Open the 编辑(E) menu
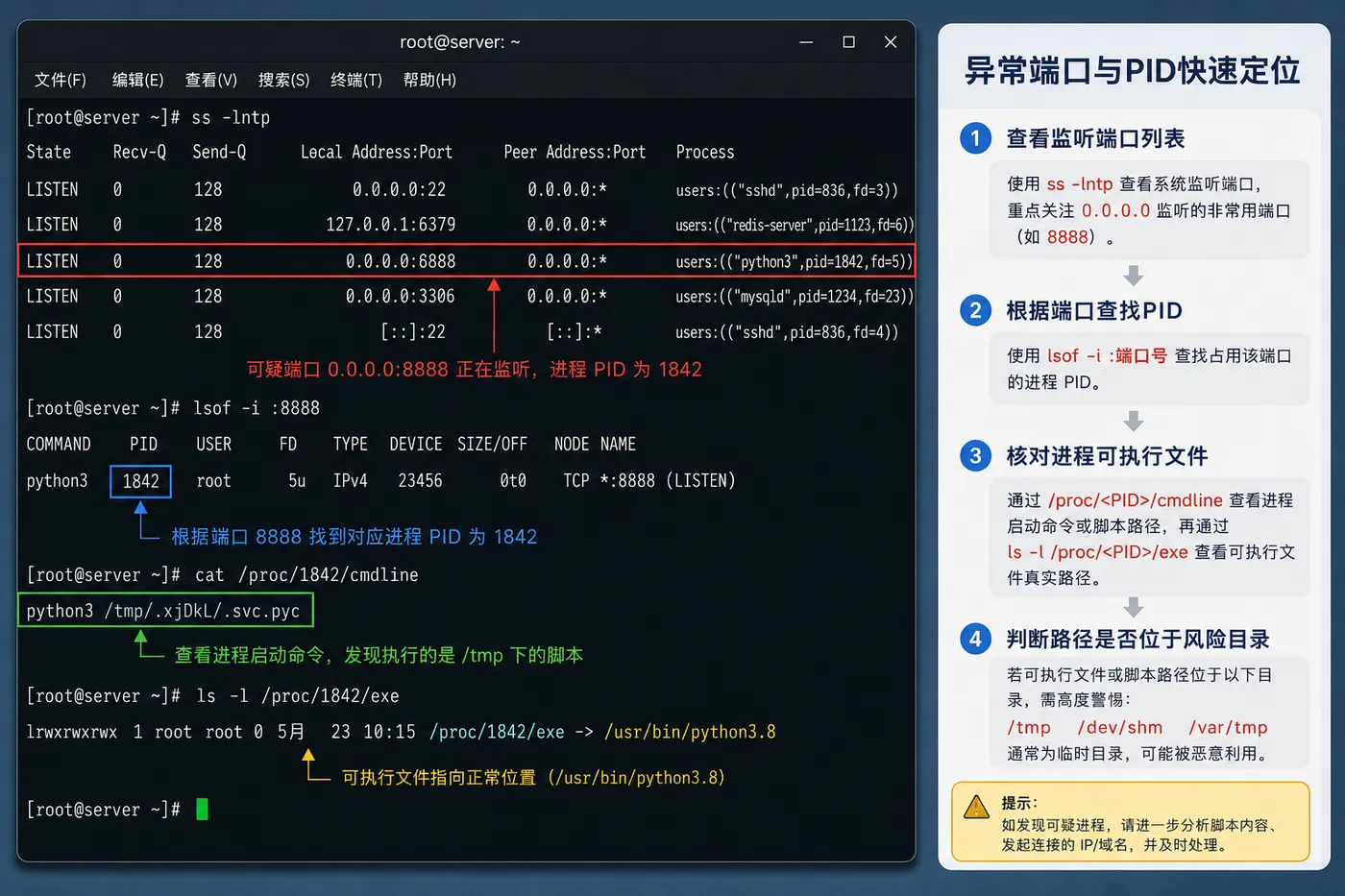 137,80
